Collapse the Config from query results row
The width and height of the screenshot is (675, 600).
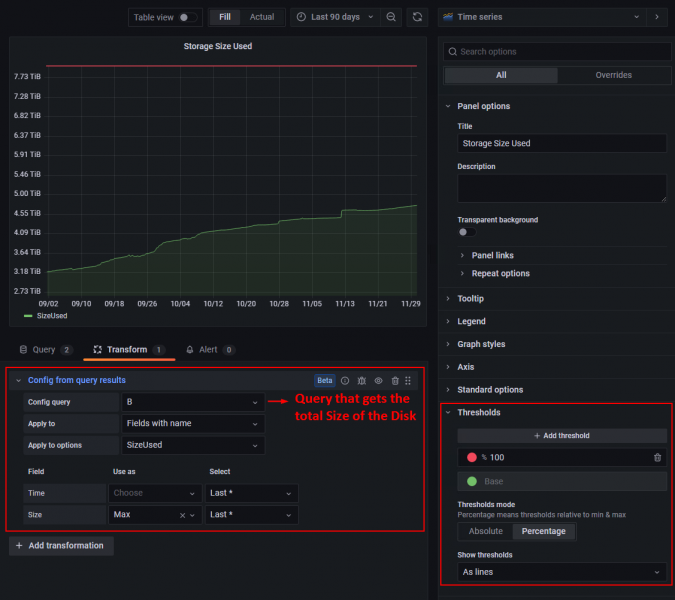18,380
